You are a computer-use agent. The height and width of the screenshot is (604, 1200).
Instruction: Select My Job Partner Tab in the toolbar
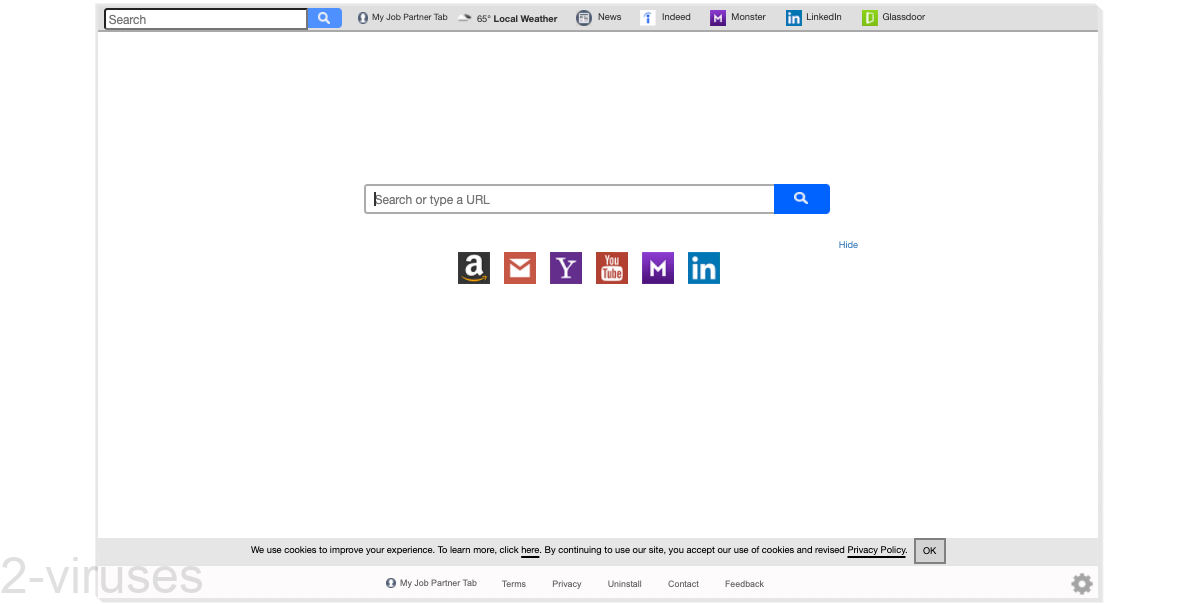(x=401, y=17)
